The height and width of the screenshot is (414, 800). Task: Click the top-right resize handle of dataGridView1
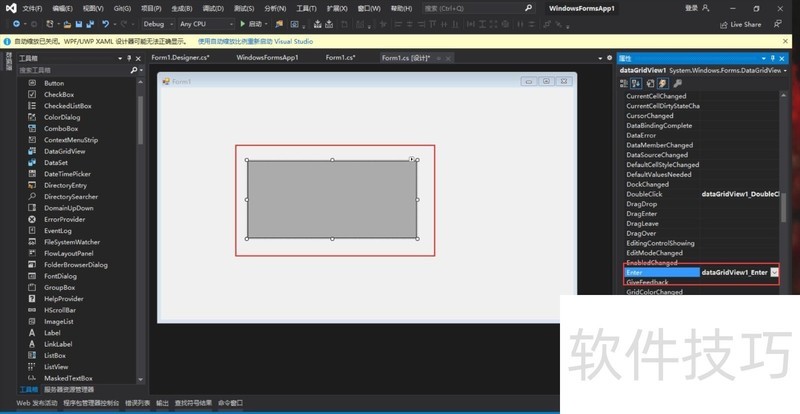(x=417, y=160)
